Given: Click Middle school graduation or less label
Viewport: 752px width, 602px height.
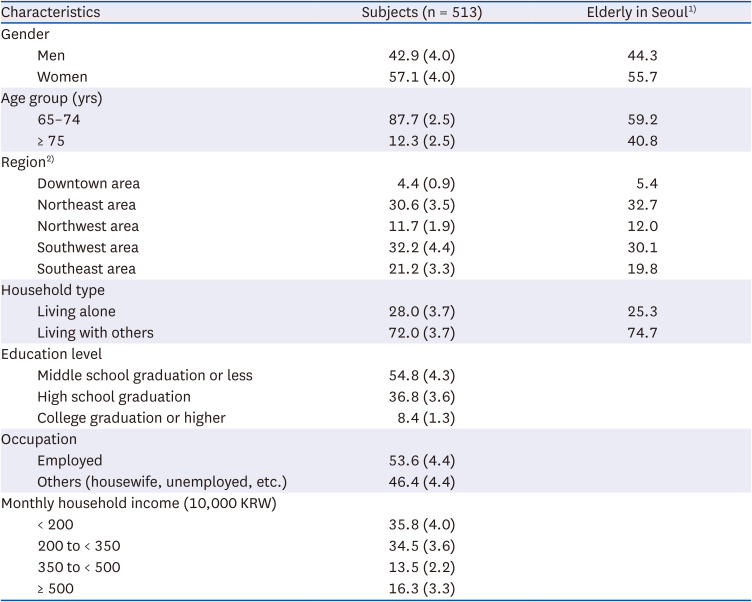Looking at the screenshot, I should (145, 375).
